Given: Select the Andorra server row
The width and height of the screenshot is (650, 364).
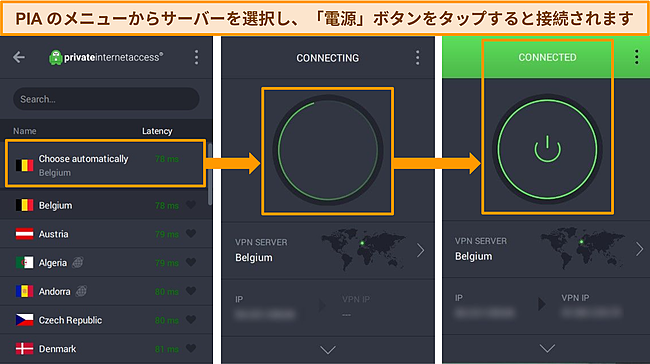Looking at the screenshot, I should coord(104,291).
